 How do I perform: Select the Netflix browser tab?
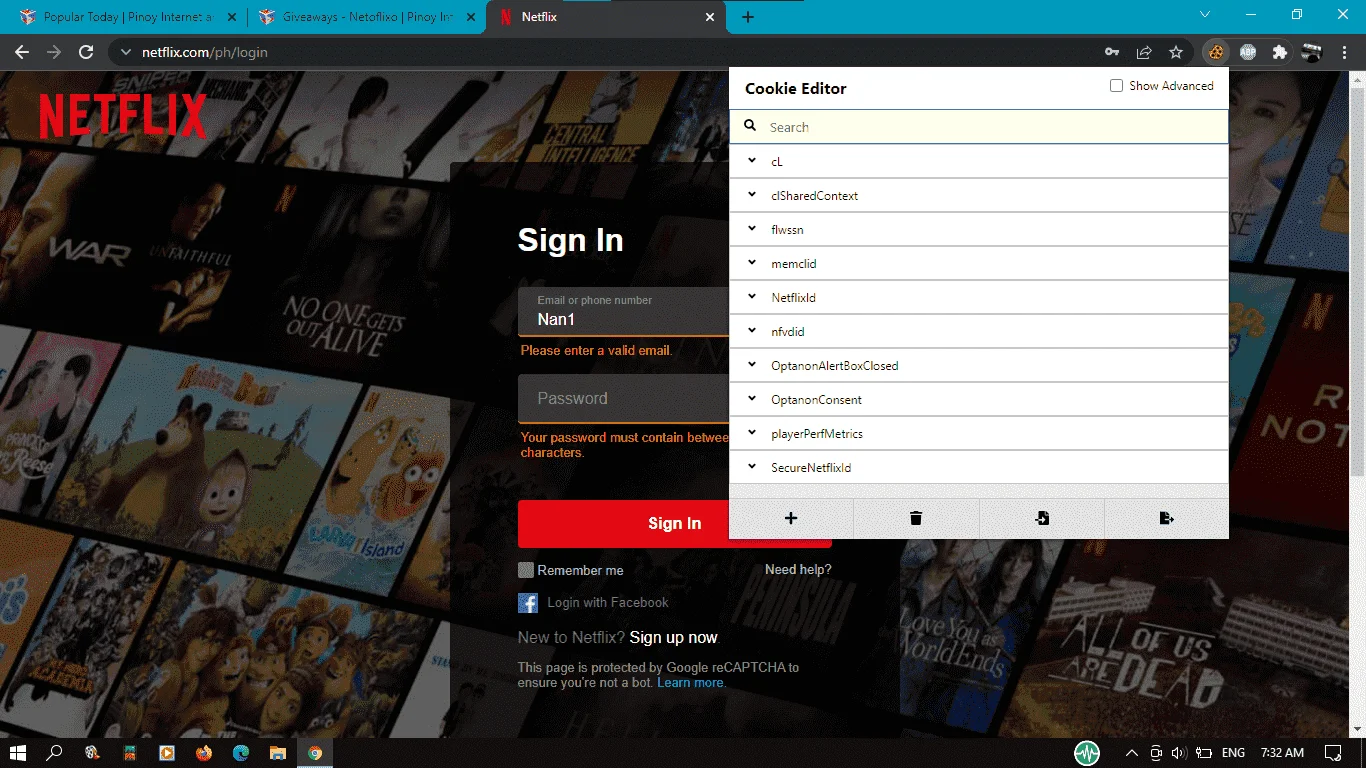[607, 18]
